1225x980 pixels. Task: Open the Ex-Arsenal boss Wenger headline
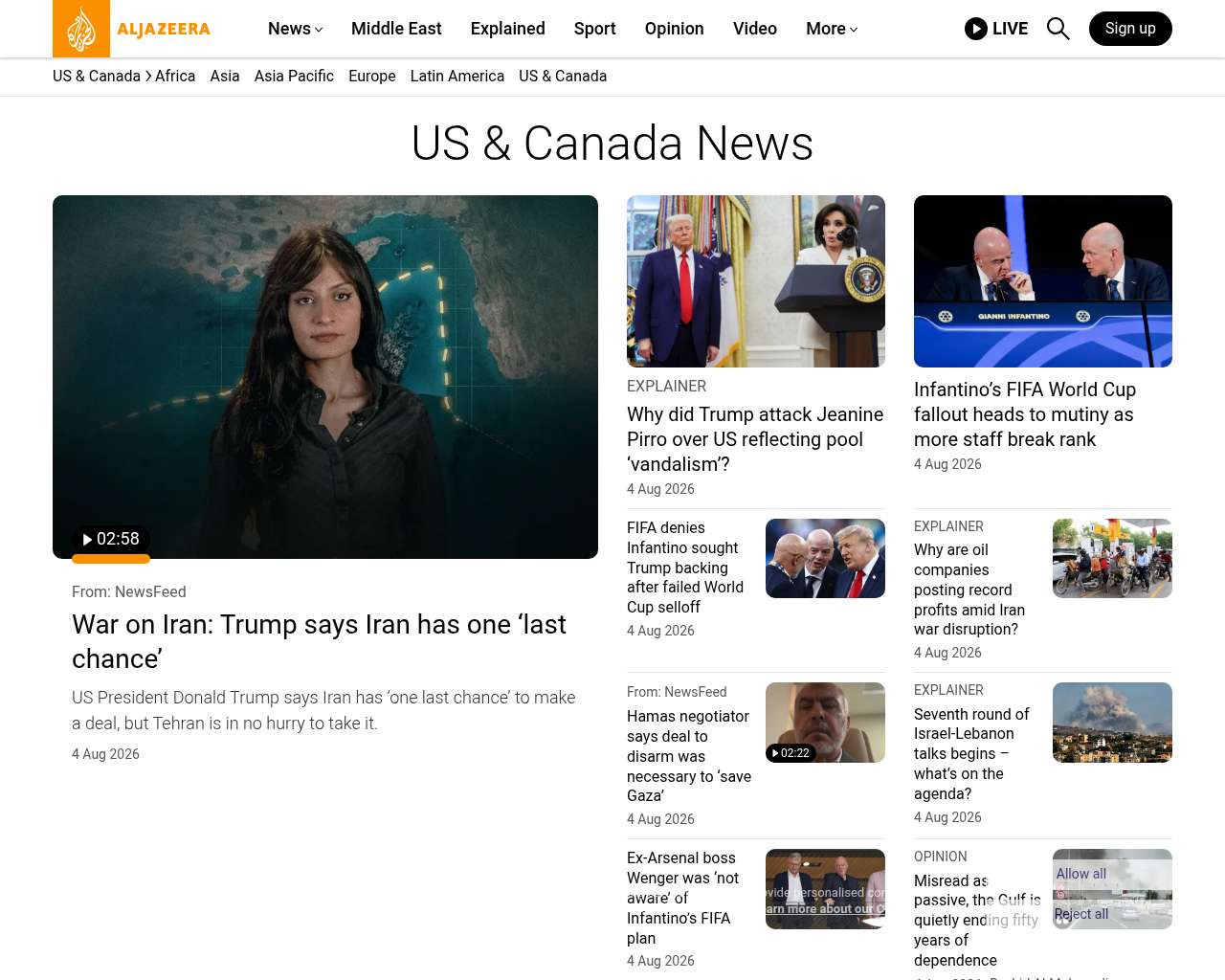[683, 898]
